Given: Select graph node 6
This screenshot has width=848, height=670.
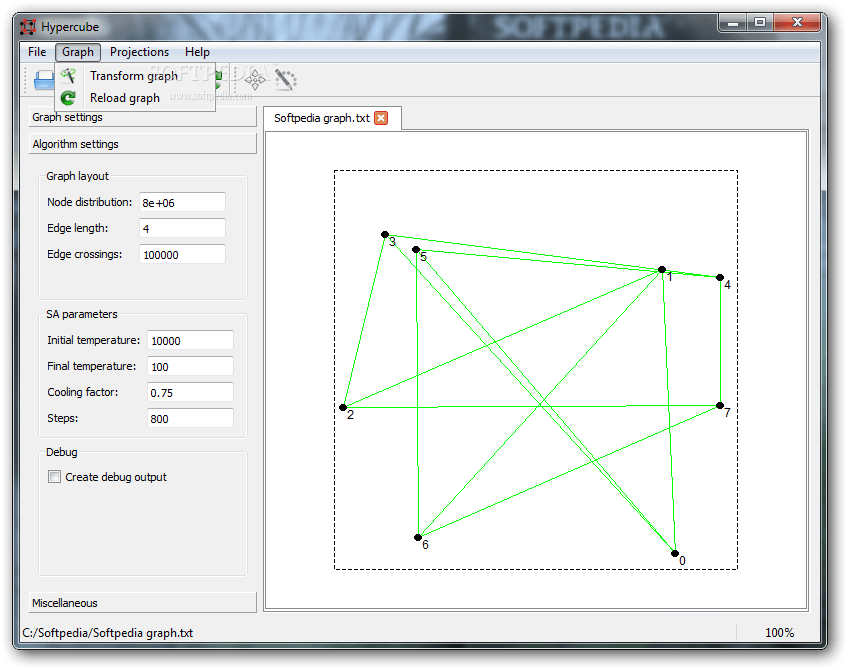Looking at the screenshot, I should (x=418, y=537).
